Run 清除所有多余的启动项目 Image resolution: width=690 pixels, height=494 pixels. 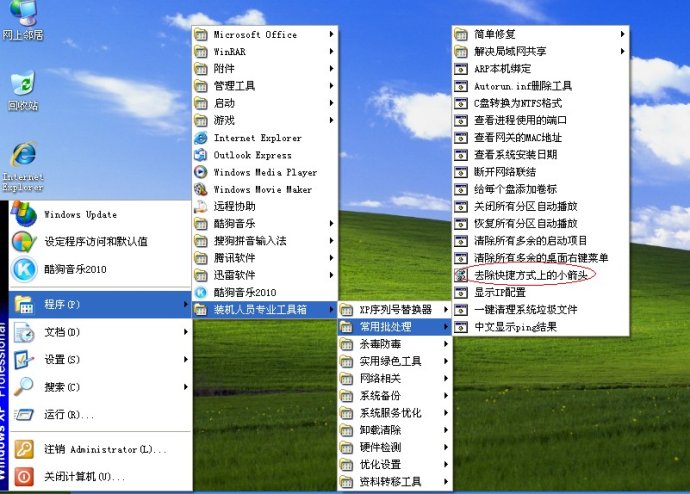click(541, 241)
